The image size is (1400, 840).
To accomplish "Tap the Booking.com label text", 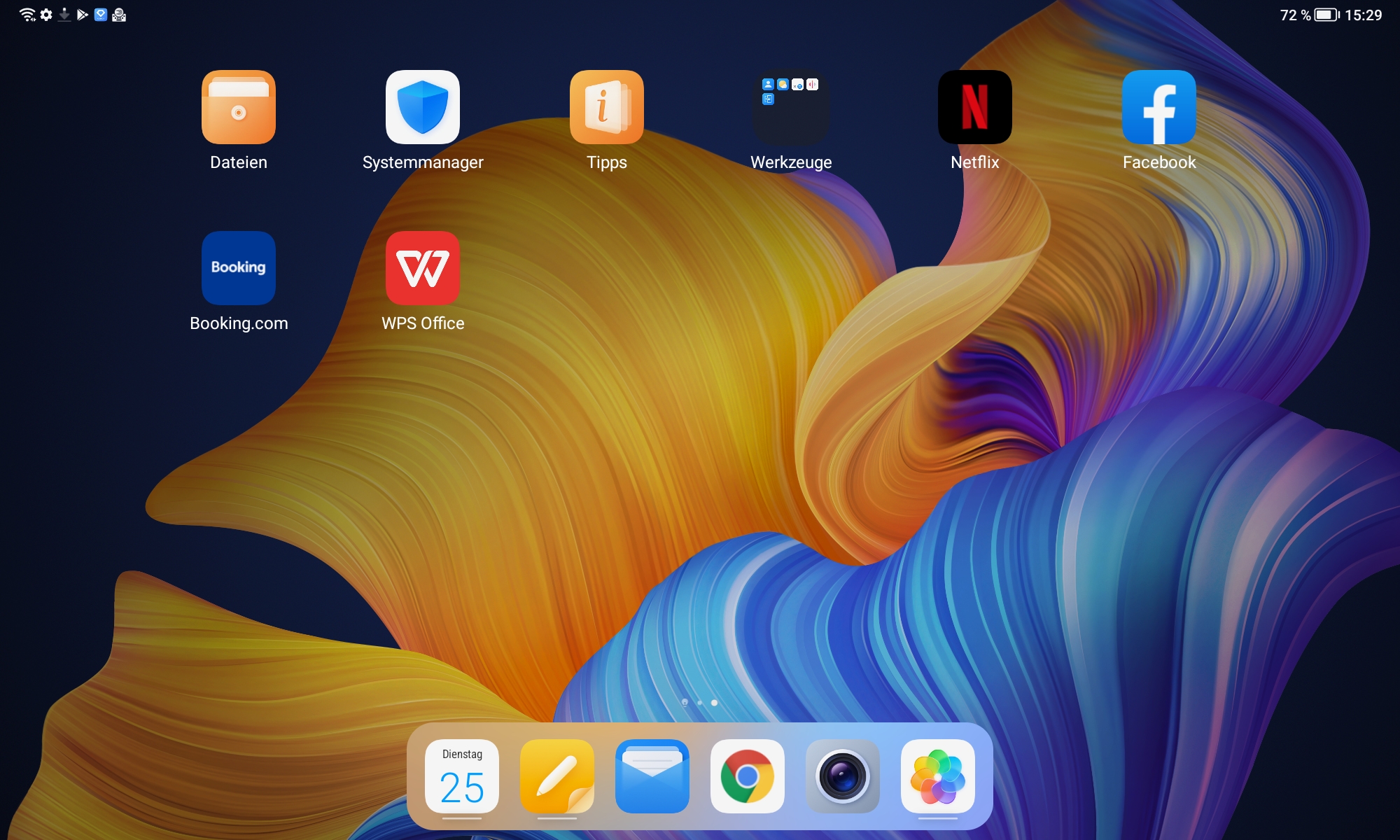I will click(239, 324).
